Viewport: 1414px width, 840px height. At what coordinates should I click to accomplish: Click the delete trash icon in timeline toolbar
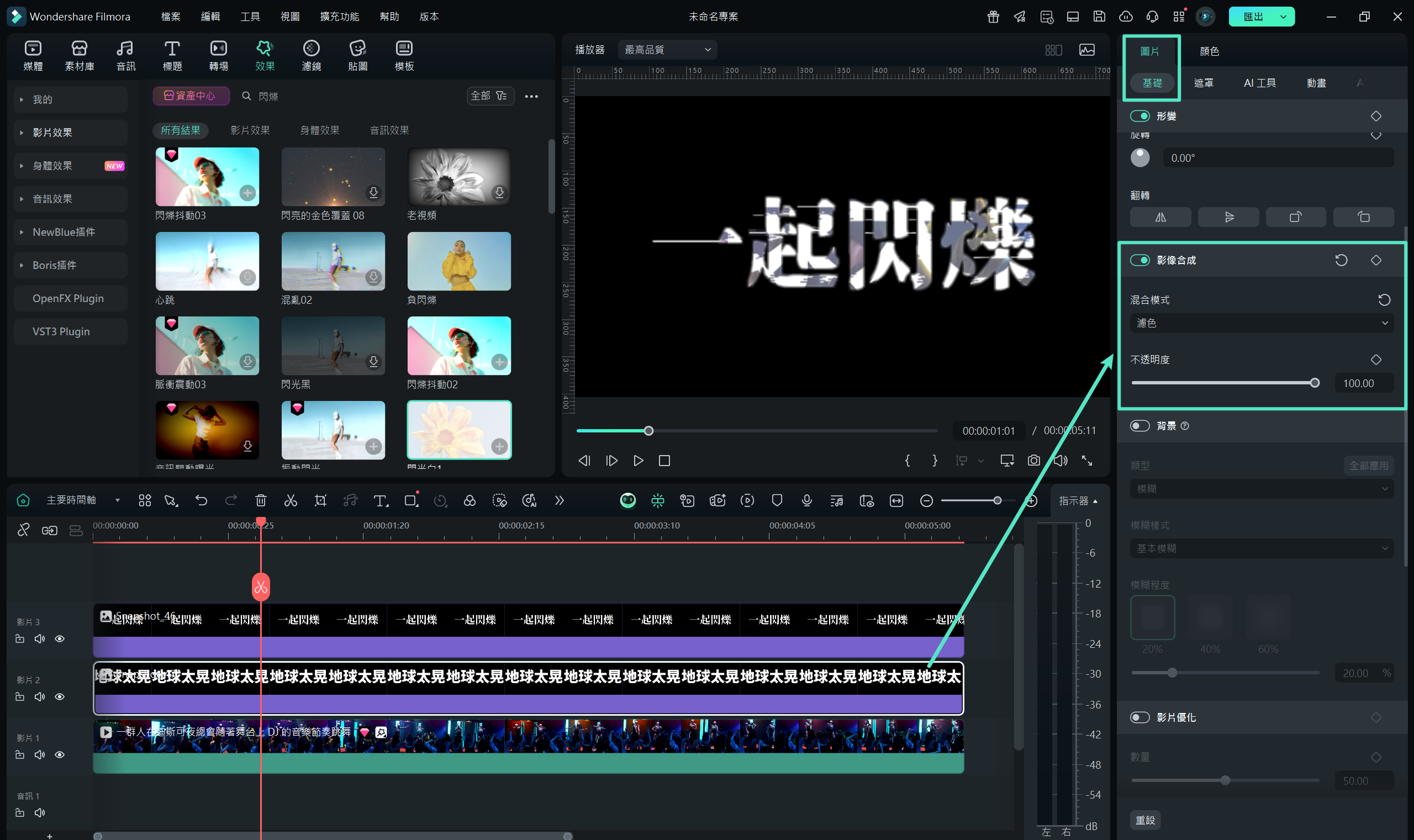tap(260, 500)
